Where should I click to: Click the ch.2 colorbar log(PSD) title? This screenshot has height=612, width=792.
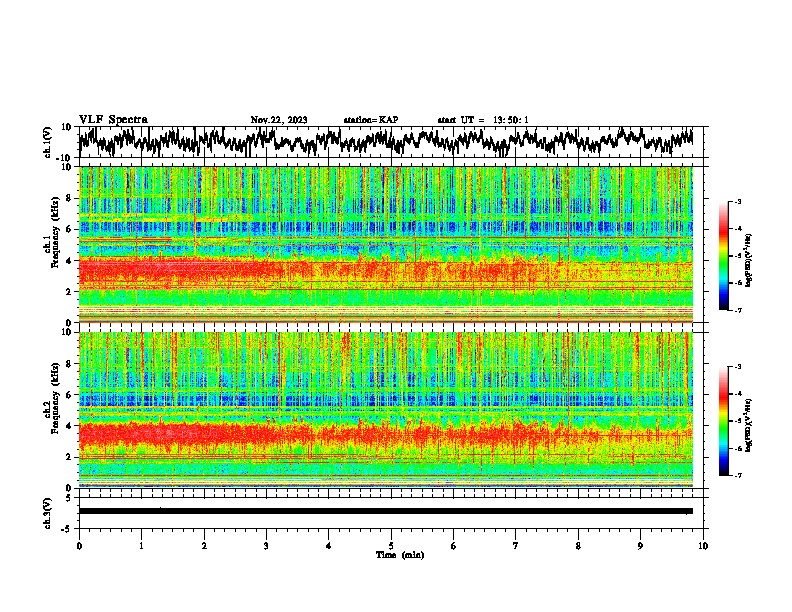pos(748,425)
